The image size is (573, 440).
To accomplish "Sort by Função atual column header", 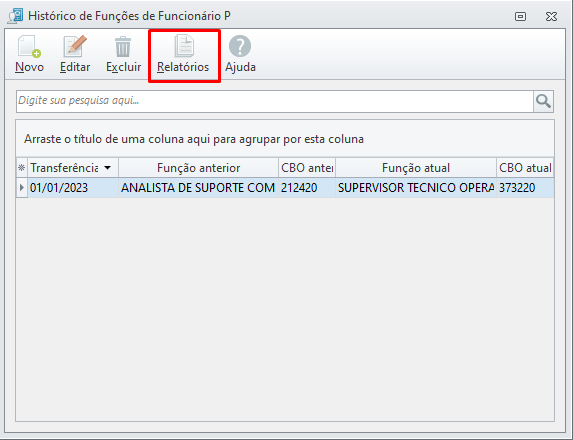I will click(x=416, y=168).
